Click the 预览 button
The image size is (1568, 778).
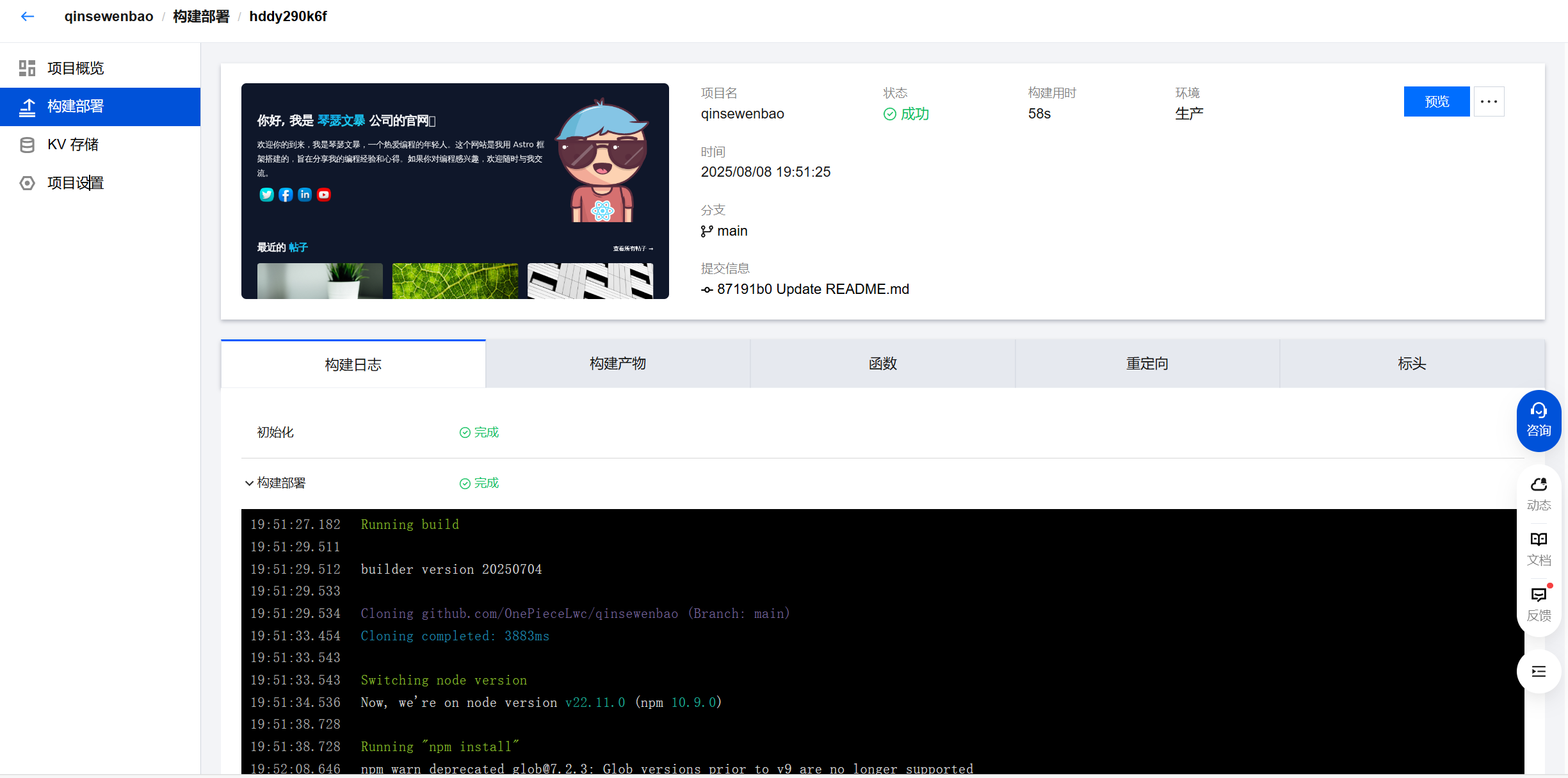[1437, 101]
